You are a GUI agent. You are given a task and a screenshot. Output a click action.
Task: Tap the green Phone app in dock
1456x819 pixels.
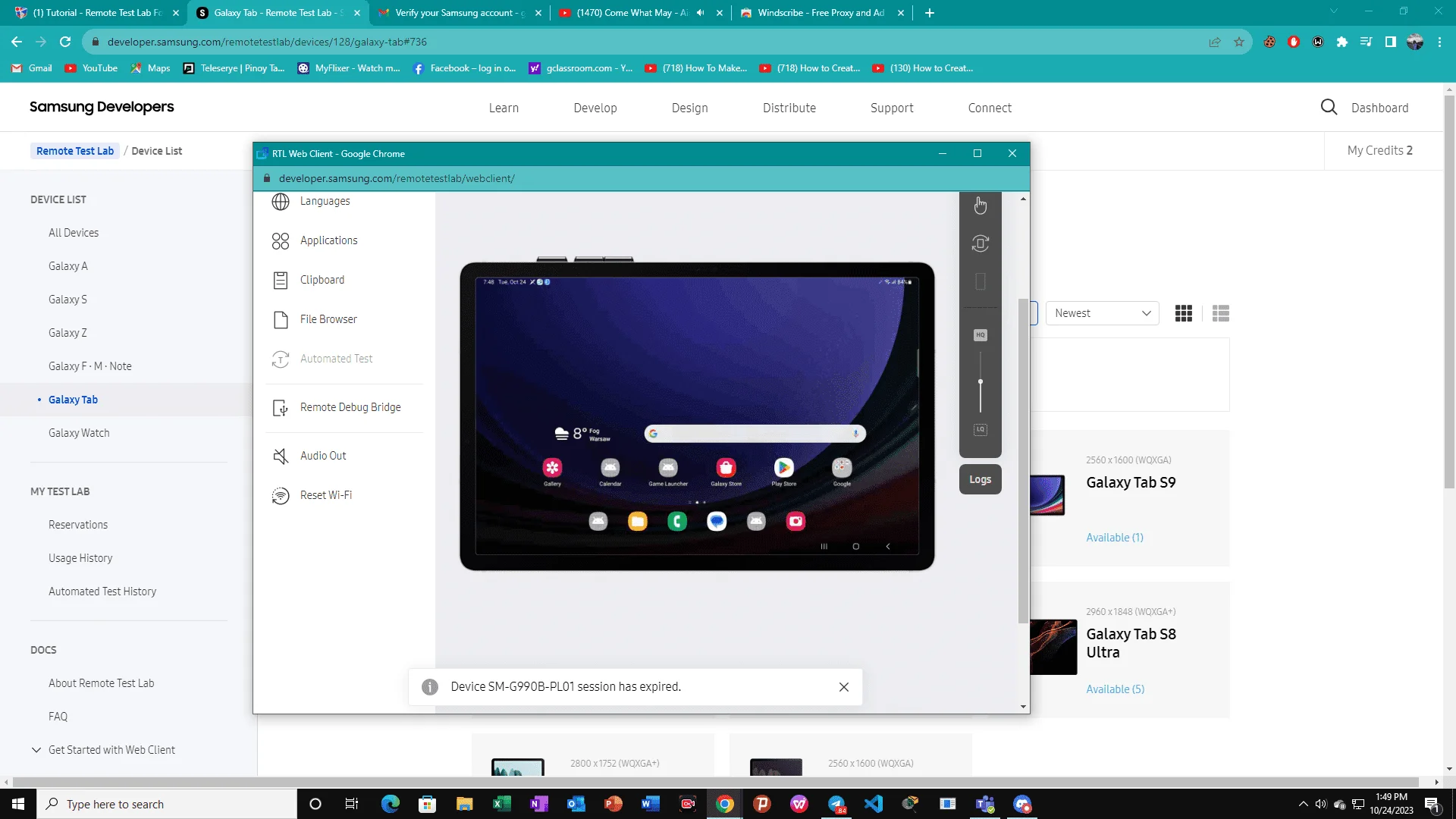coord(677,521)
